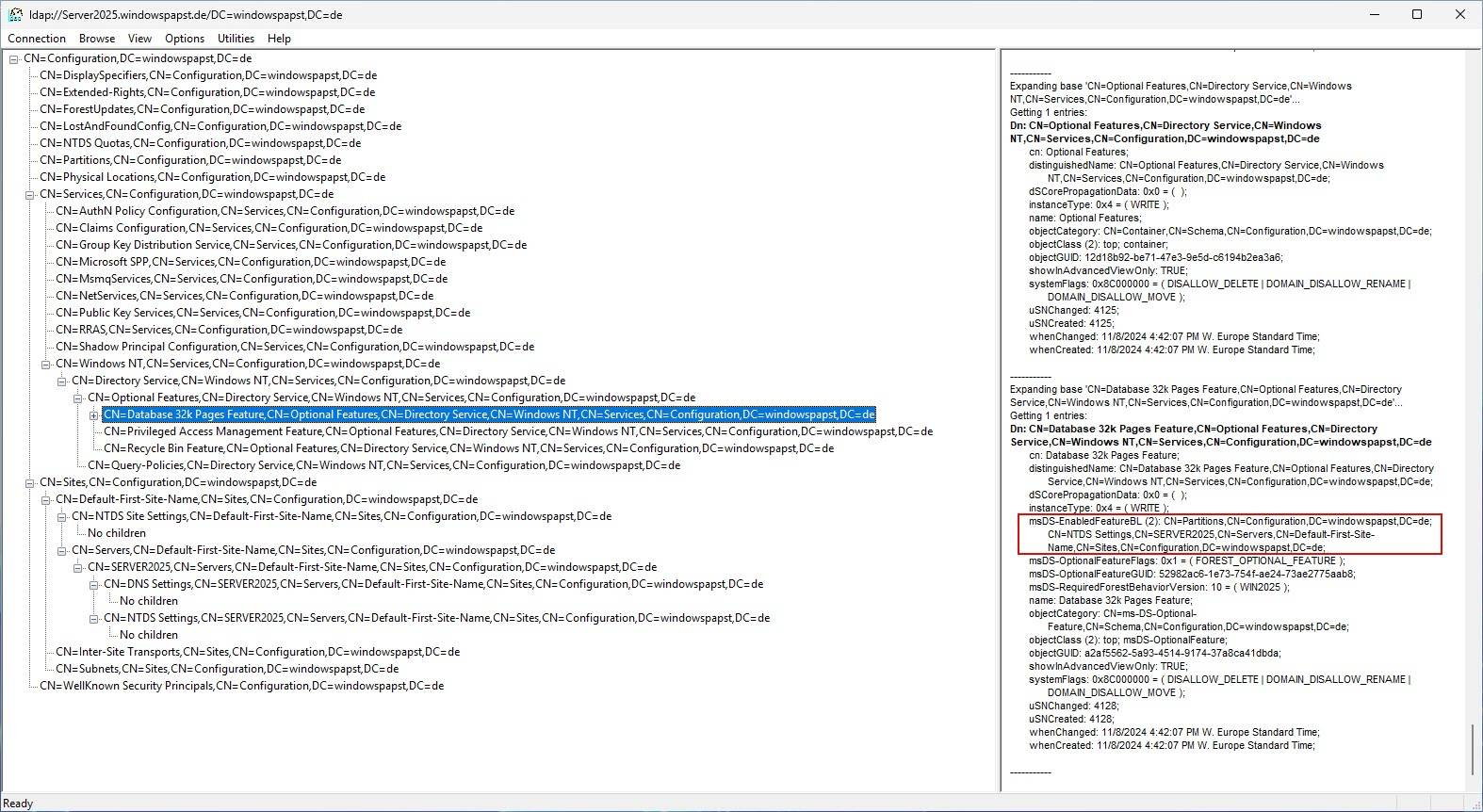Collapse the CN=Sites tree node
This screenshot has height=812, width=1483.
click(30, 483)
